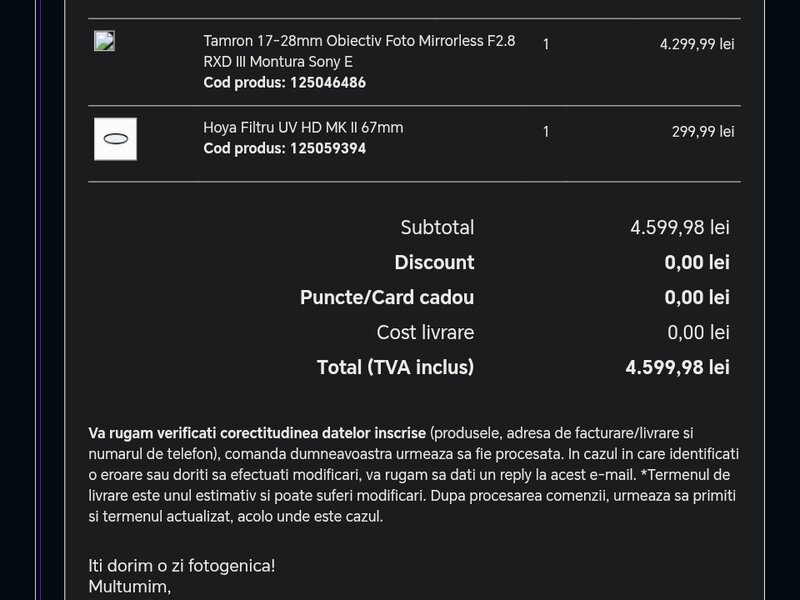Click the bold 'Va rugam verificati corectitudinea' text
Viewport: 800px width, 600px height.
click(257, 433)
